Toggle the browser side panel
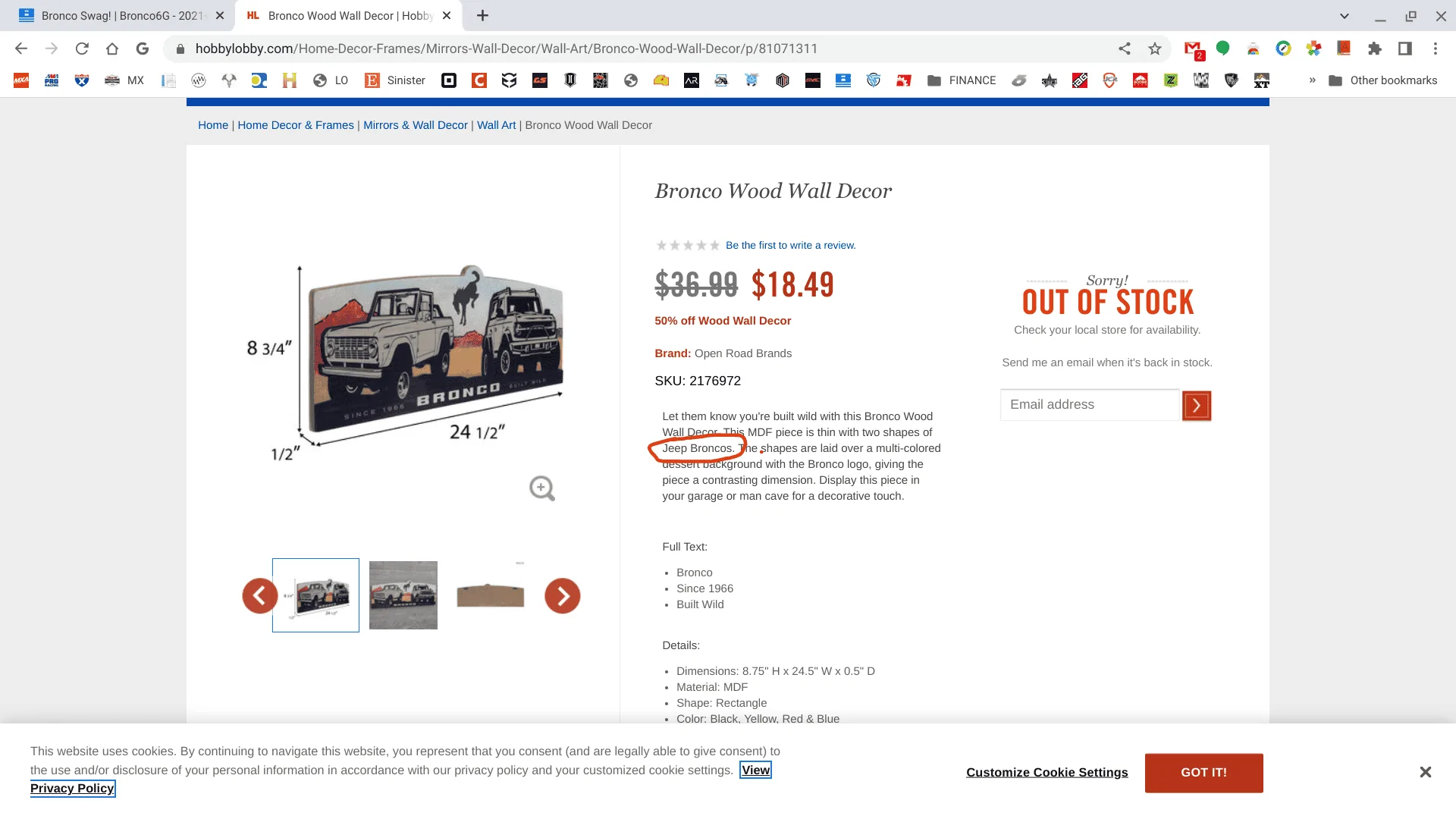The image size is (1456, 819). coord(1404,49)
